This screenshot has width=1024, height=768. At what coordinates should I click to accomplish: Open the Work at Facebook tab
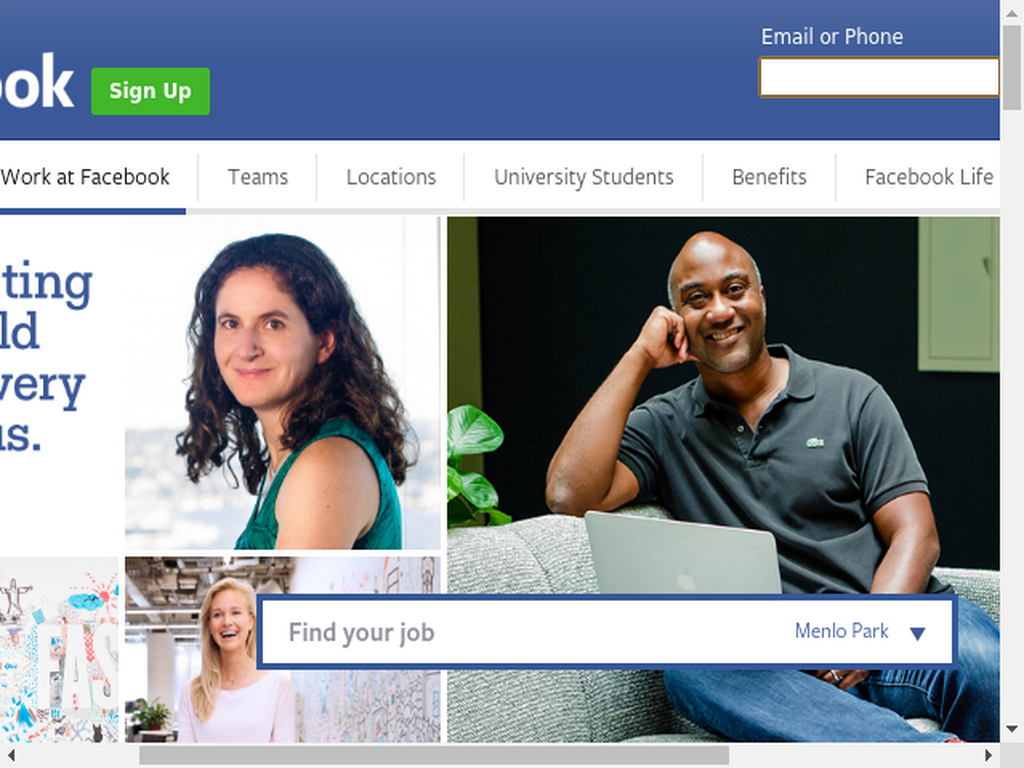(x=86, y=177)
